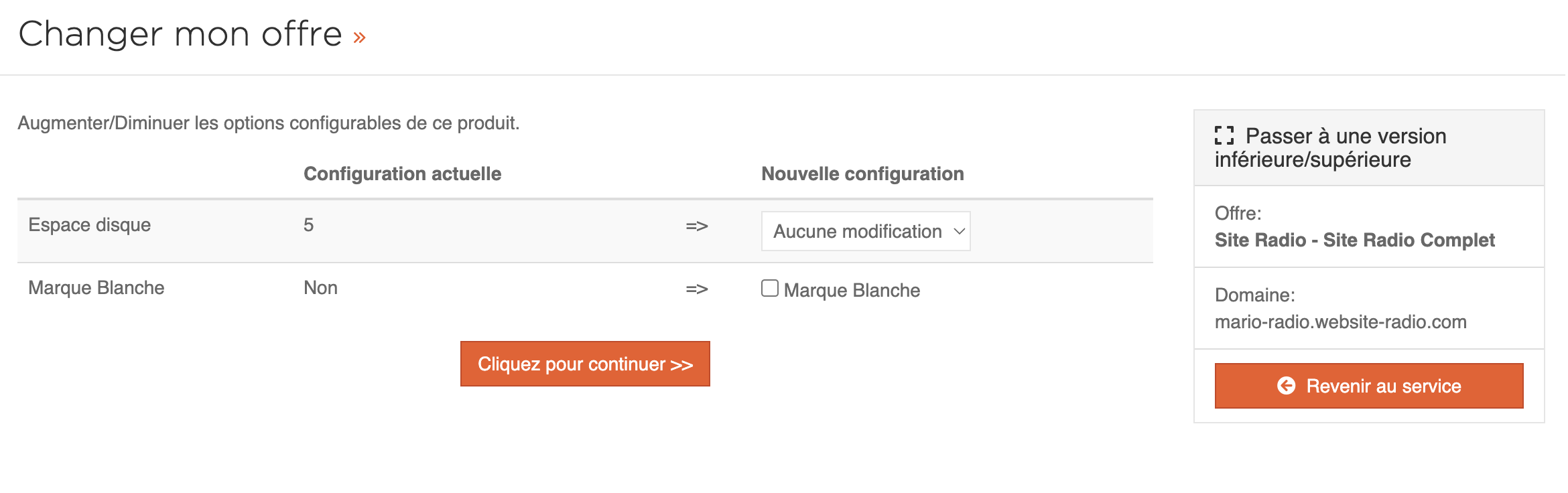Click the Revenir au service button

[x=1369, y=386]
